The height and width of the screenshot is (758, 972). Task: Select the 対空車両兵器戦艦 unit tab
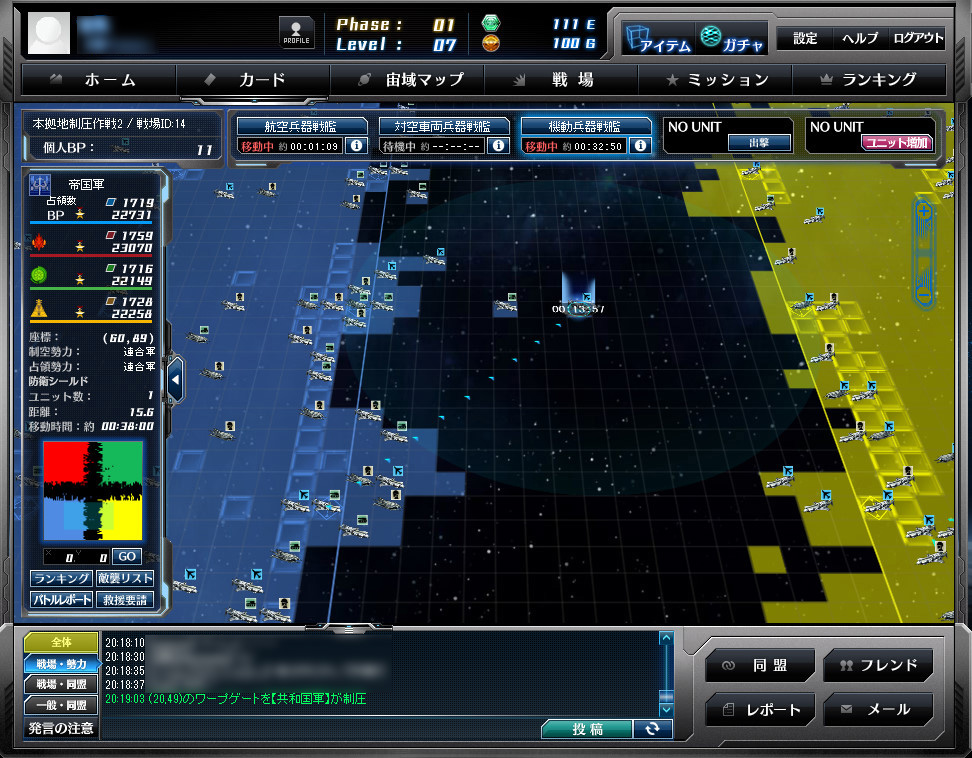[443, 126]
